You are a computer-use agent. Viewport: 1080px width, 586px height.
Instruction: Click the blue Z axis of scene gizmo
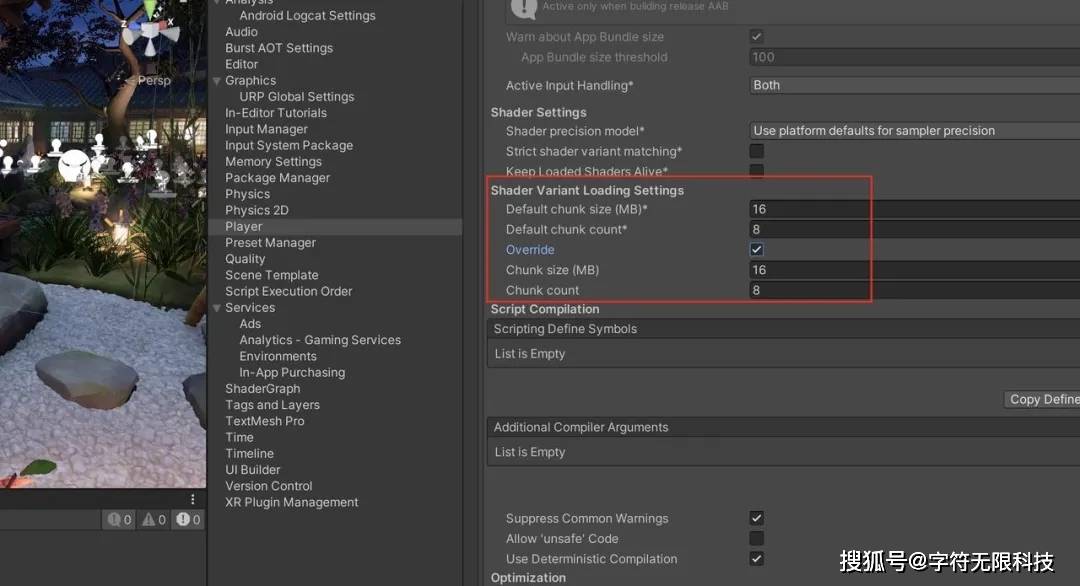click(134, 26)
